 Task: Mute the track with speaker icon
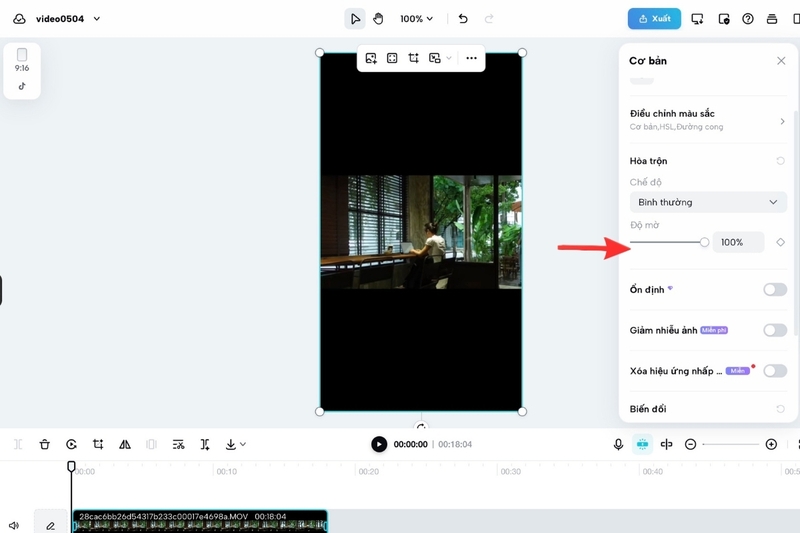pos(14,525)
